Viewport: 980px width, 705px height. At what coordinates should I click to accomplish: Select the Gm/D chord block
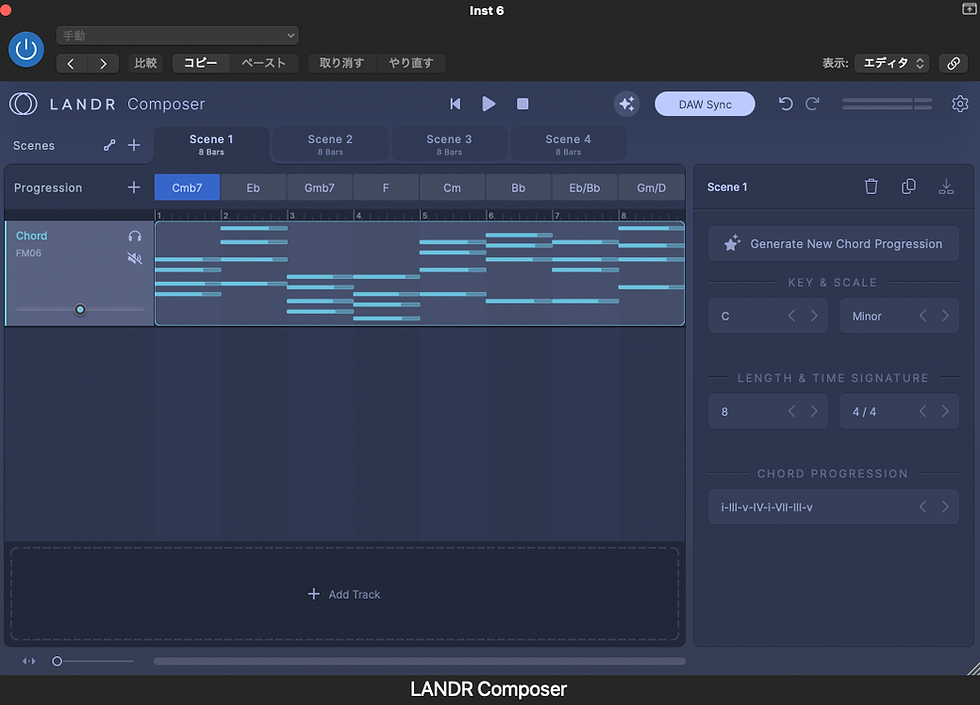(x=651, y=188)
